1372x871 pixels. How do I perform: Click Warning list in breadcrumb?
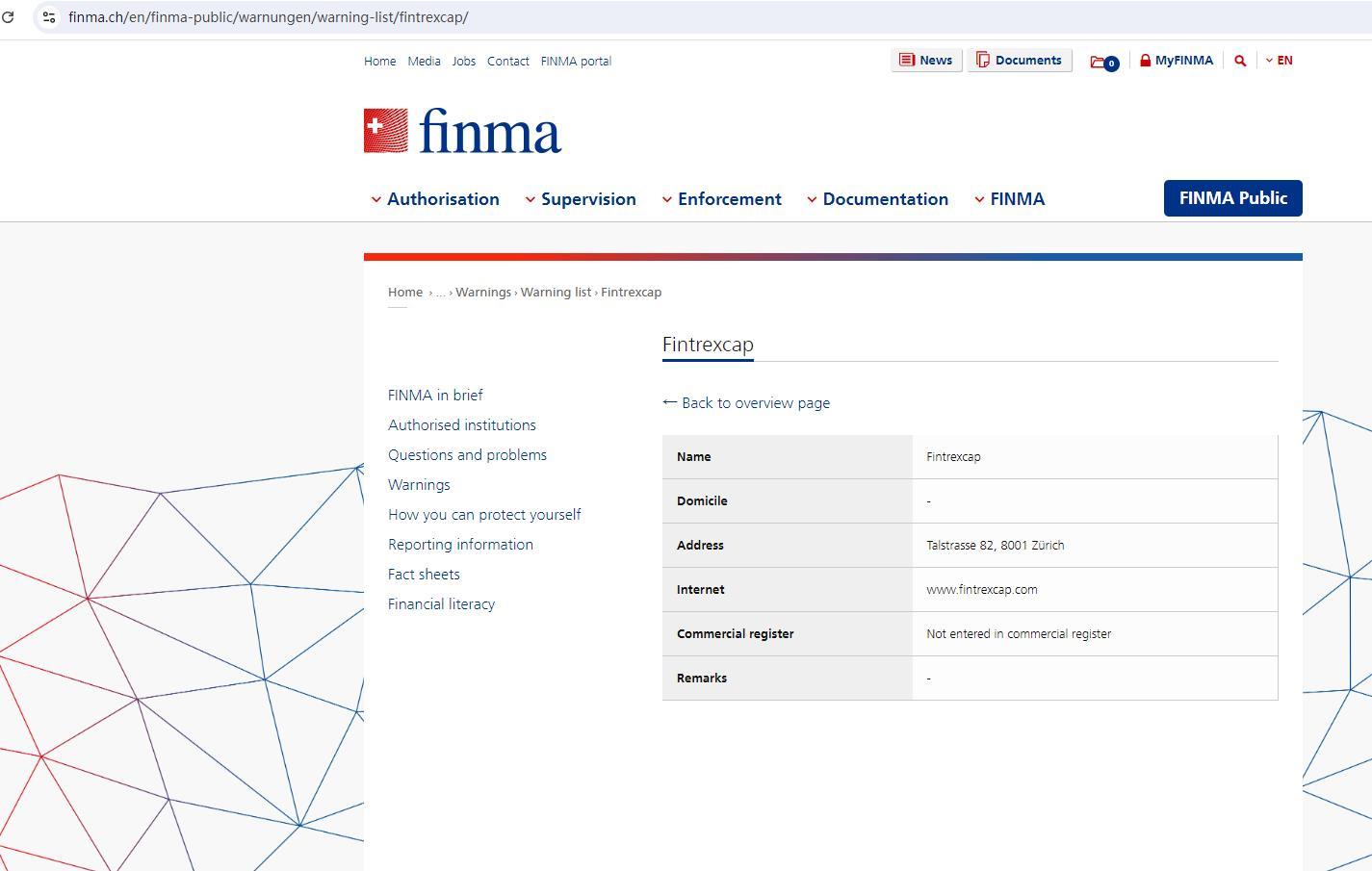(x=556, y=293)
